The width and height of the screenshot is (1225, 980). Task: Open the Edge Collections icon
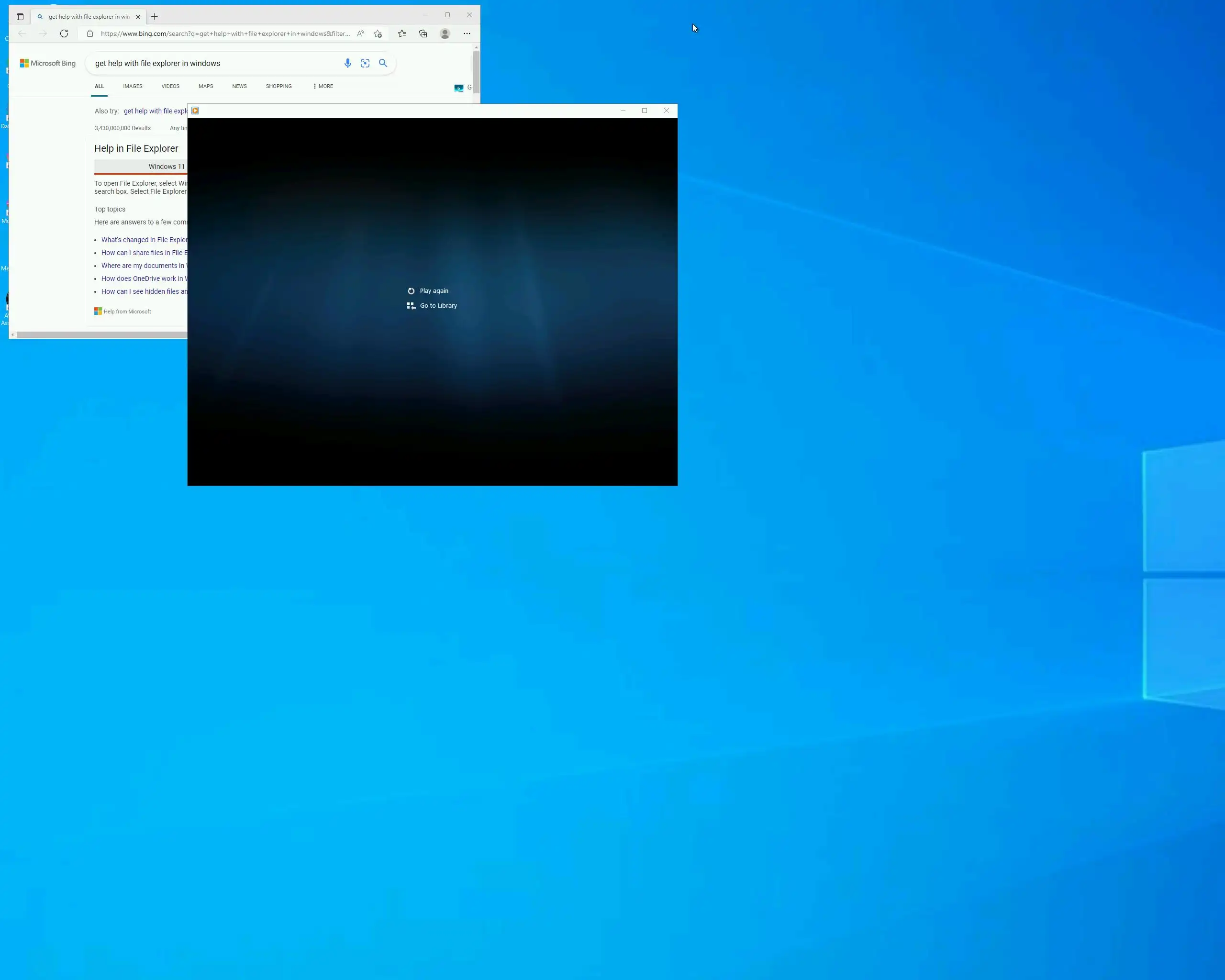423,33
